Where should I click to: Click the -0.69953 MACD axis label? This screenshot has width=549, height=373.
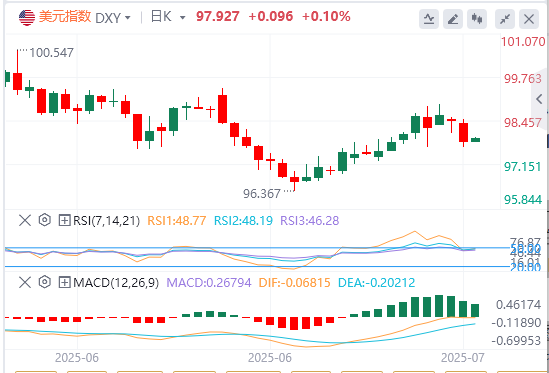point(516,340)
